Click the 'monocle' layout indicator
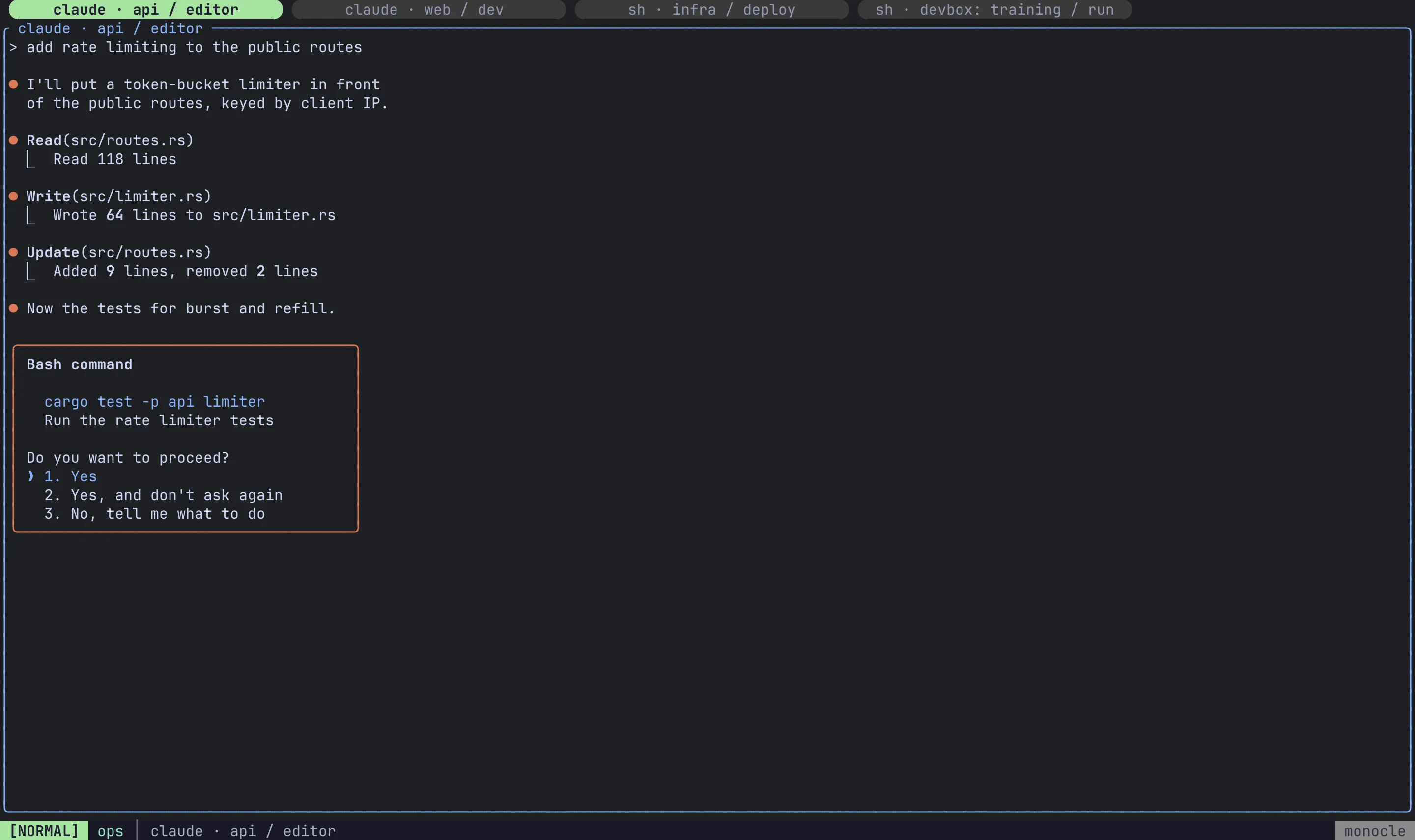The width and height of the screenshot is (1415, 840). (x=1375, y=831)
